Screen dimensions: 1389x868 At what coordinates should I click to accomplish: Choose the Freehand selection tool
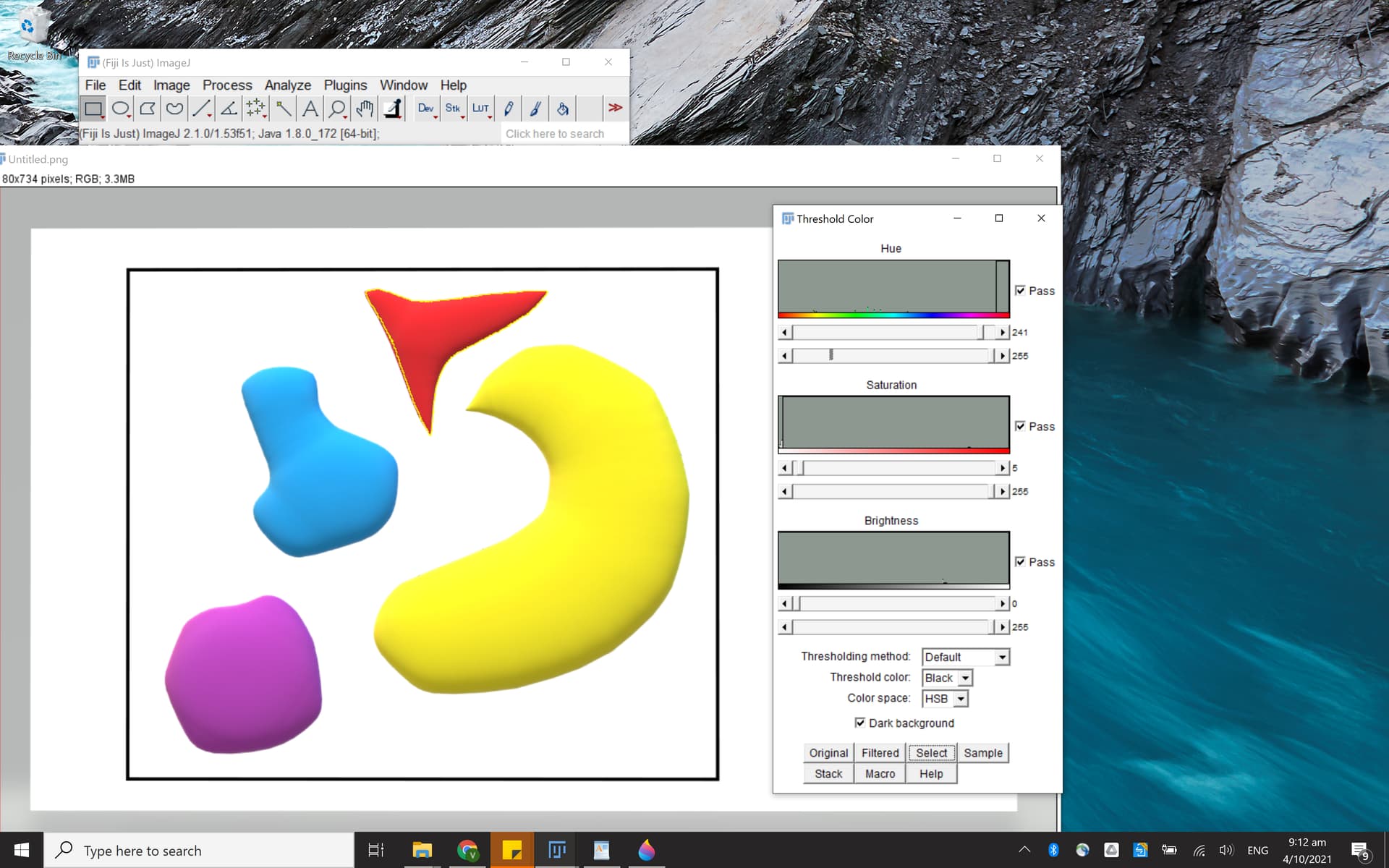click(x=174, y=109)
